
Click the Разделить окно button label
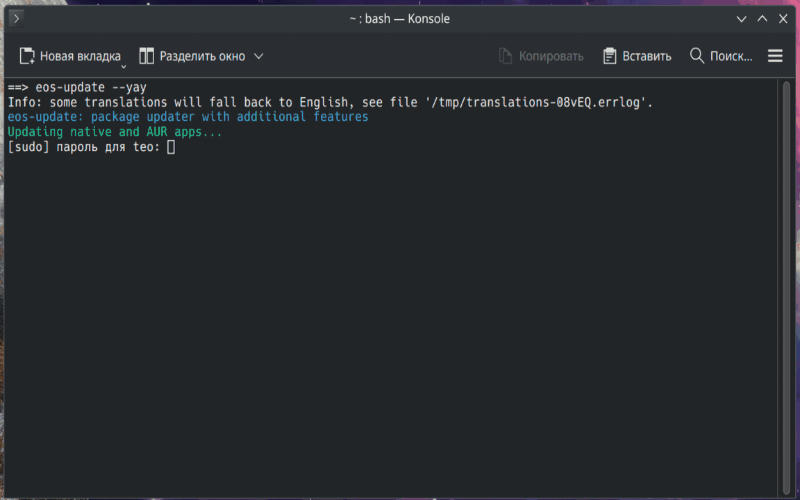[202, 56]
